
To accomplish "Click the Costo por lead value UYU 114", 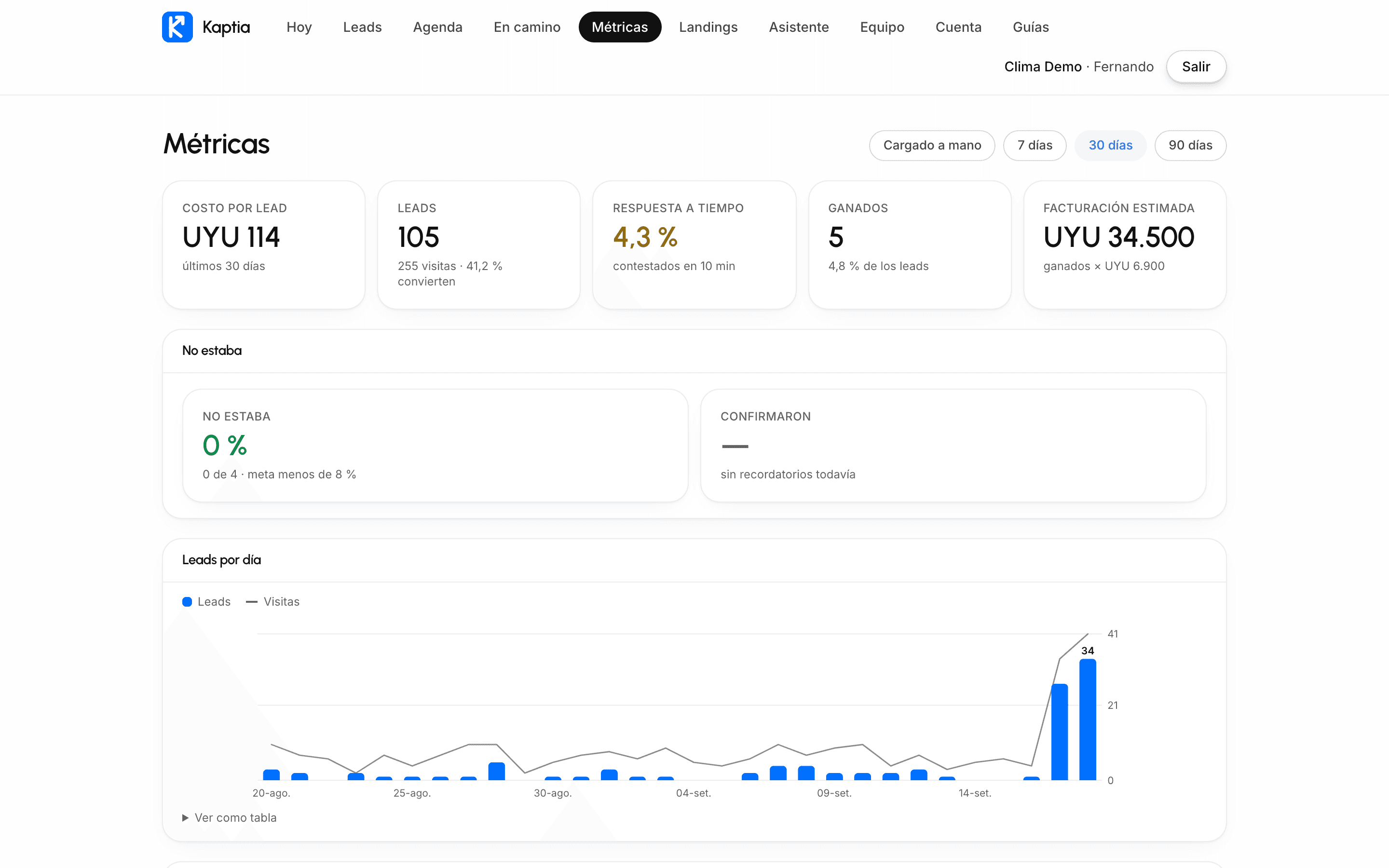I will coord(231,237).
